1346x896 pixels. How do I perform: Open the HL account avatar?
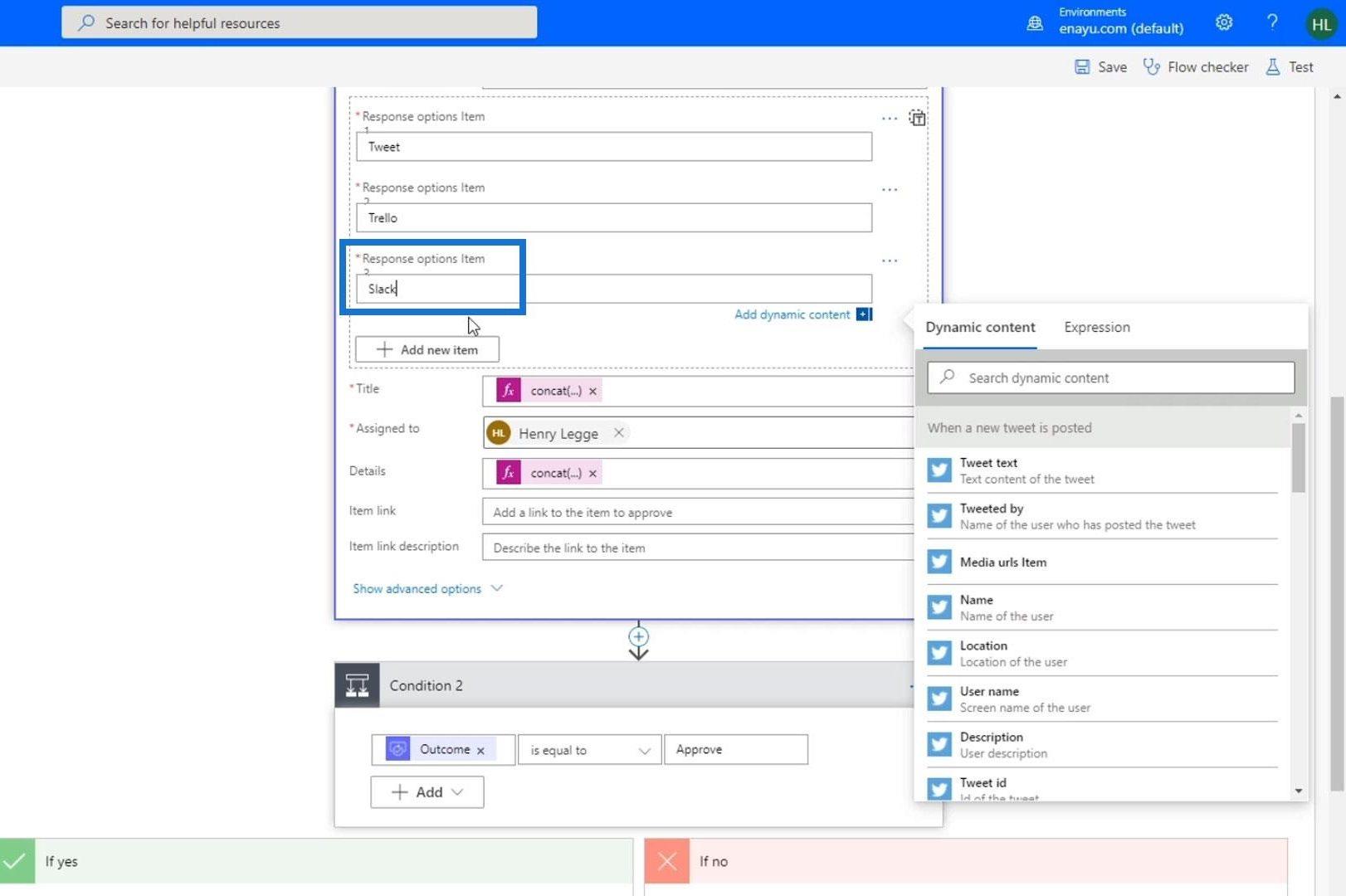point(1321,24)
